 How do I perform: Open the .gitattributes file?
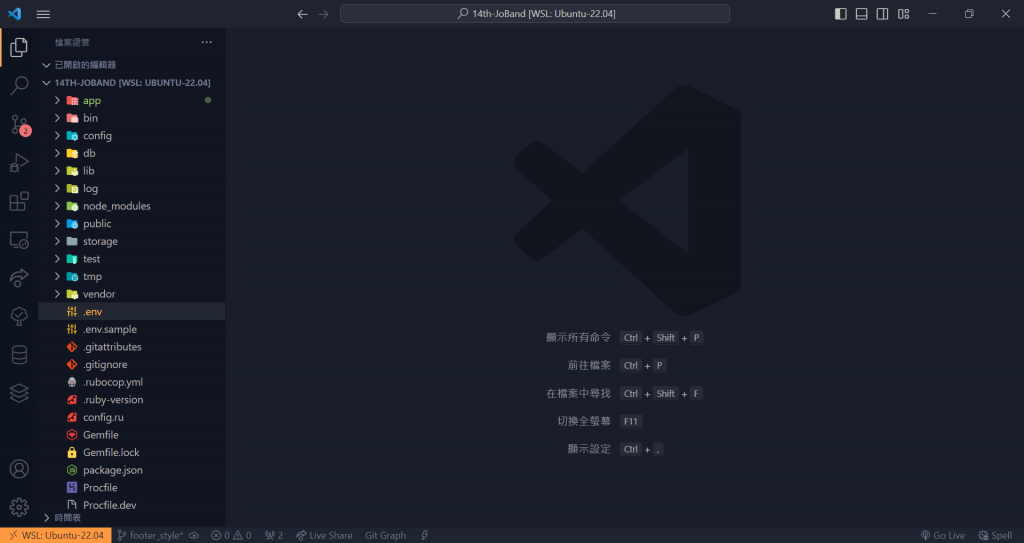[132, 347]
